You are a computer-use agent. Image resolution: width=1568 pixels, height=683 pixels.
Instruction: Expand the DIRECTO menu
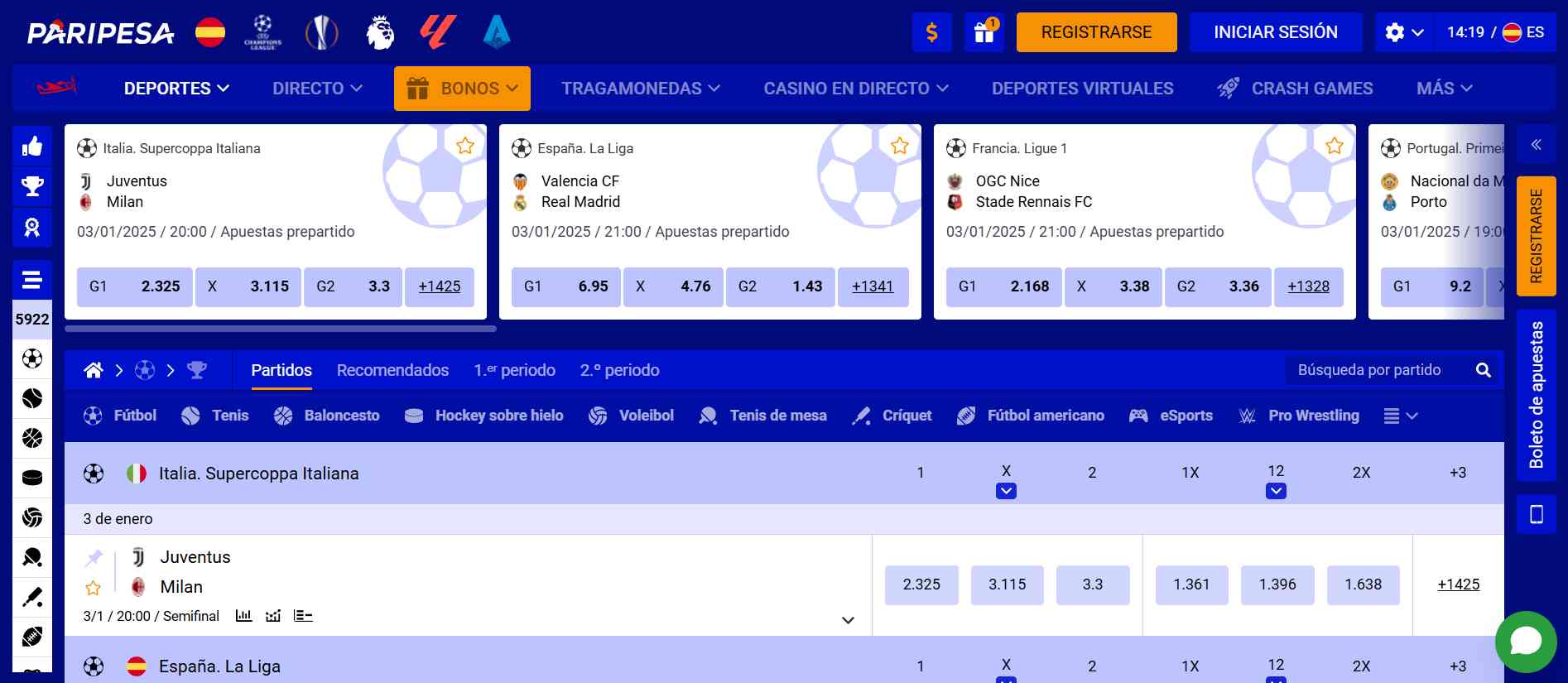click(x=317, y=89)
